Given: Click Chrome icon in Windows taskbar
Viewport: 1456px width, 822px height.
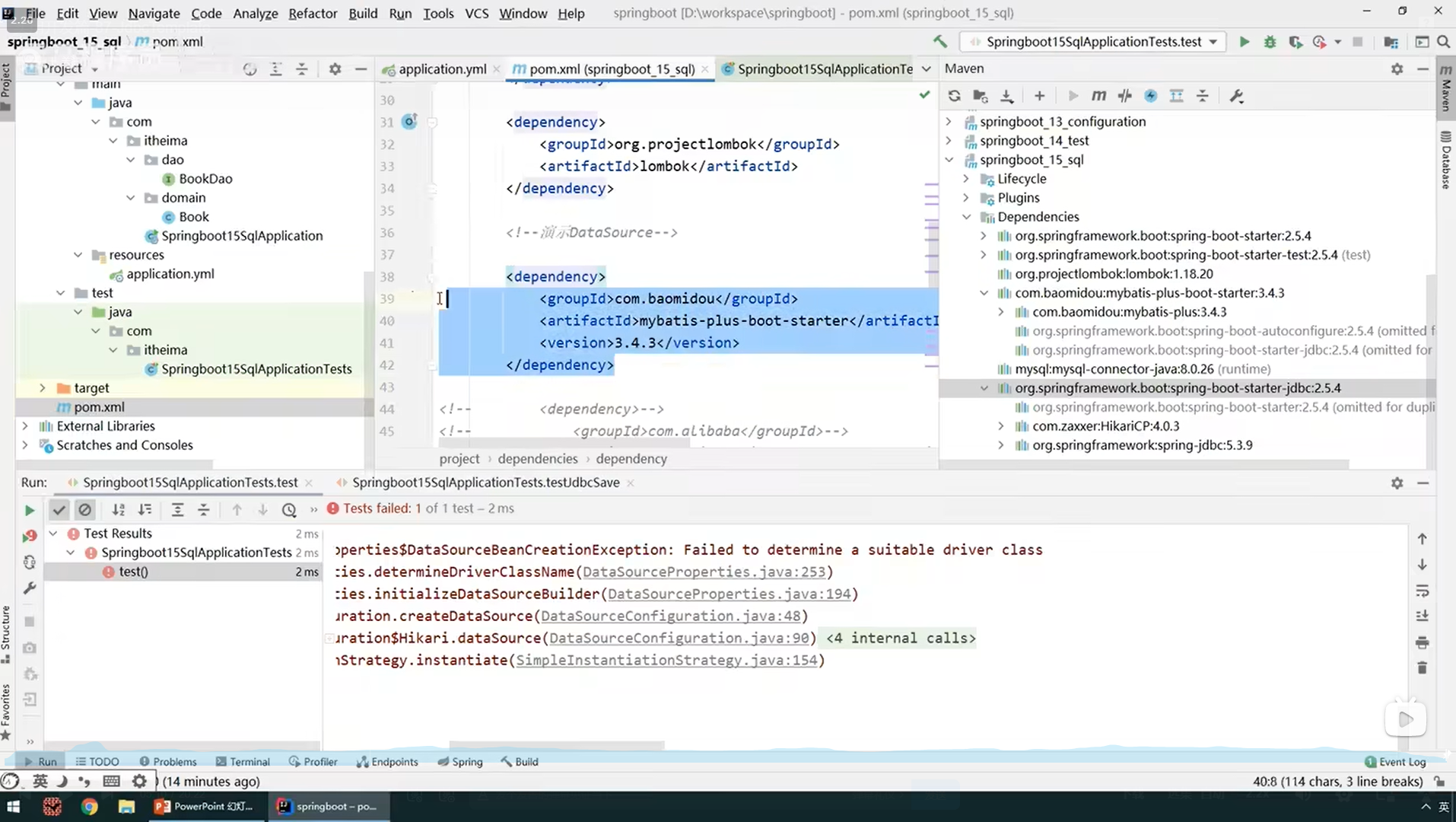Looking at the screenshot, I should (90, 806).
